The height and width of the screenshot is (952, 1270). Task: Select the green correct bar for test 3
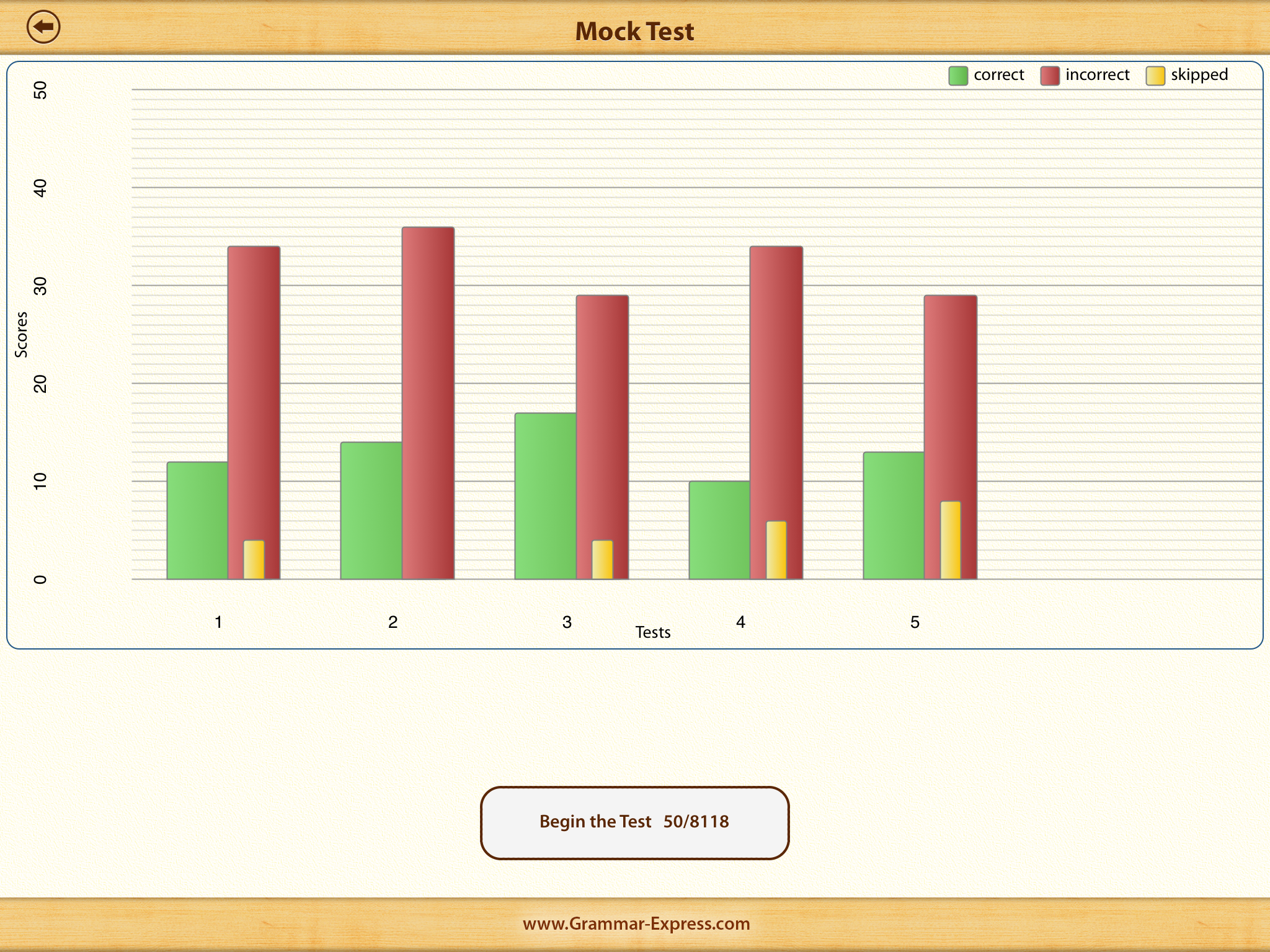tap(544, 496)
